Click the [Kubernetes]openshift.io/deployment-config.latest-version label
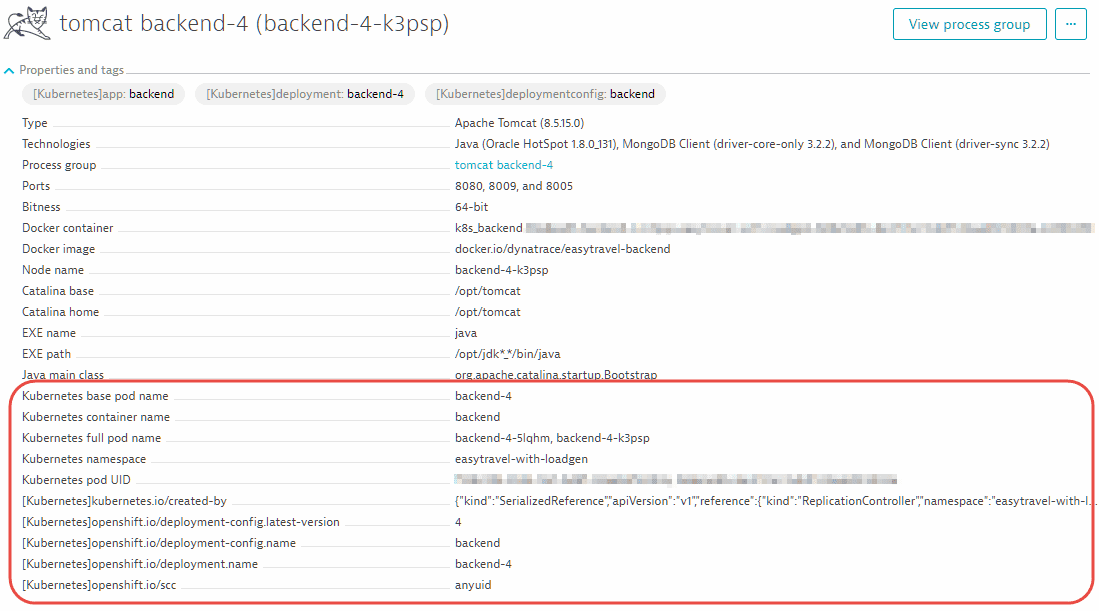1099x611 pixels. tap(181, 522)
